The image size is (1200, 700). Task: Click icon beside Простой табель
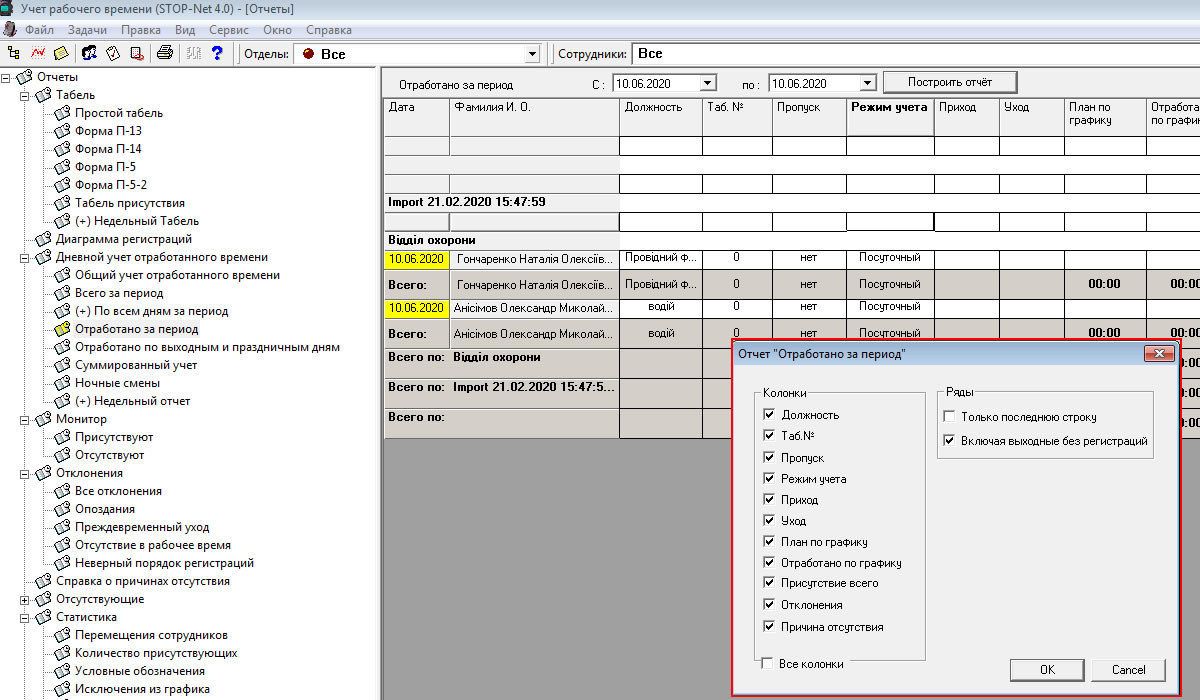click(x=63, y=113)
